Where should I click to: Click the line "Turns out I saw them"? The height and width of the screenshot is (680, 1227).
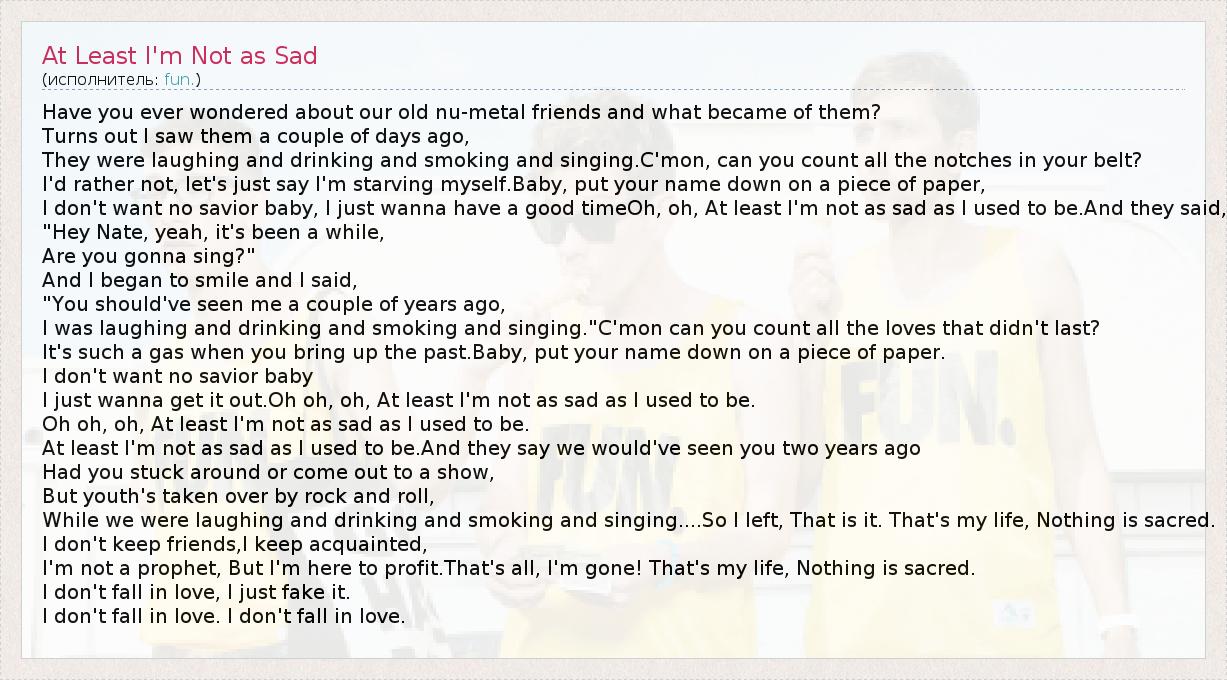pos(256,136)
